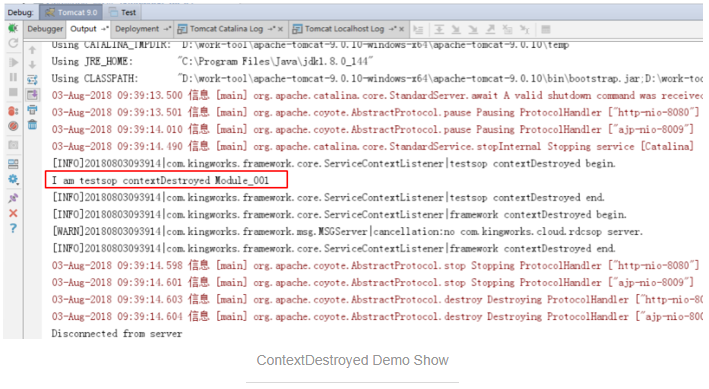
Task: Click the 09:39:14.601 stop ajp-nio-8009 line
Action: pos(373,283)
